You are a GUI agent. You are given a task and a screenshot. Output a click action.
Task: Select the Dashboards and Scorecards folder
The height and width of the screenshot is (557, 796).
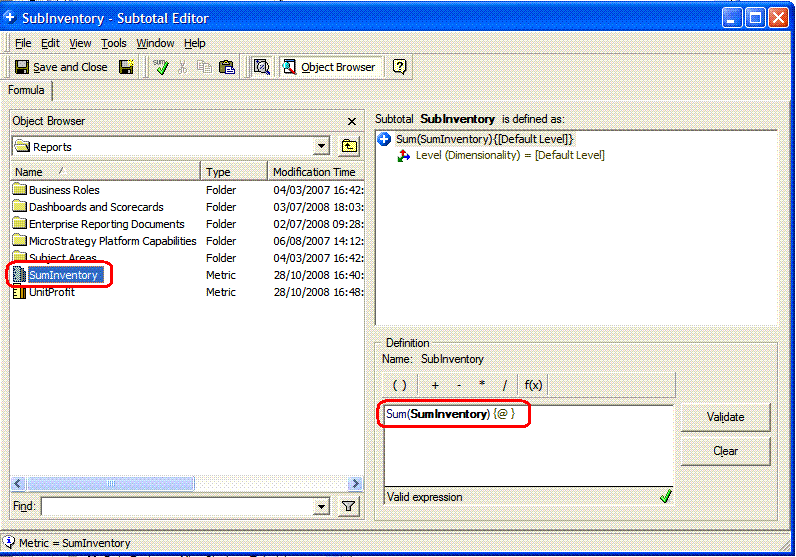96,207
